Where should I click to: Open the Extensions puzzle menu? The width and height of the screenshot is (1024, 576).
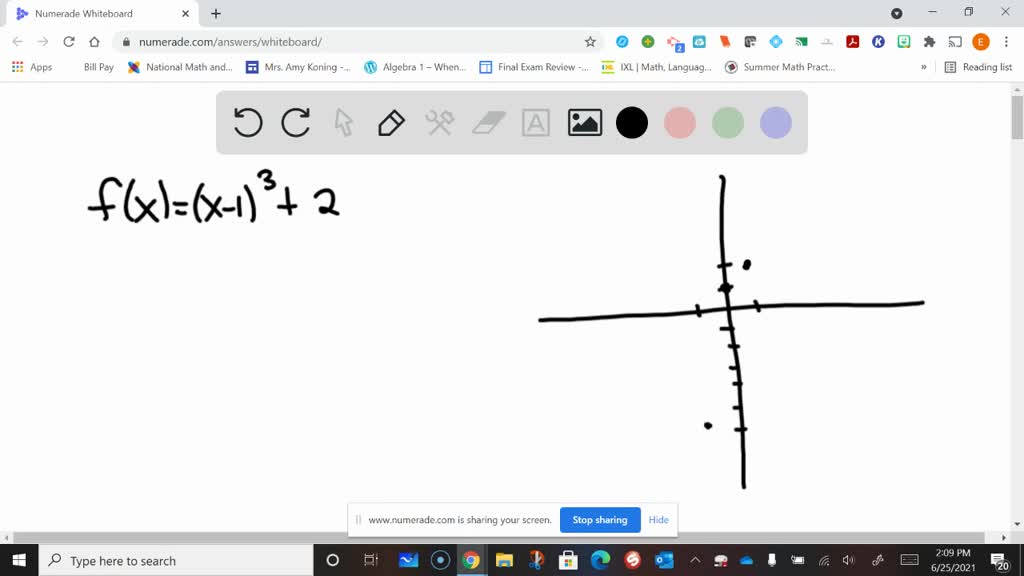tap(929, 42)
